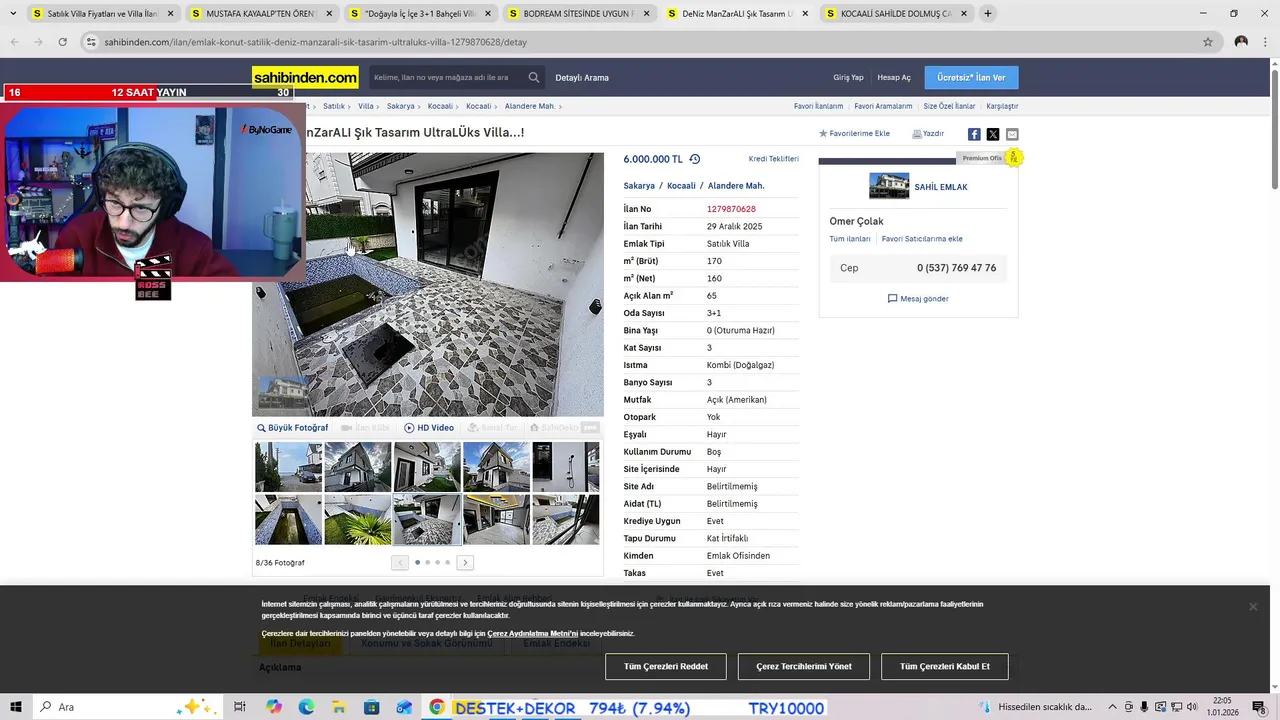
Task: Click Tüm Çerezleri Reddet button
Action: (x=666, y=666)
